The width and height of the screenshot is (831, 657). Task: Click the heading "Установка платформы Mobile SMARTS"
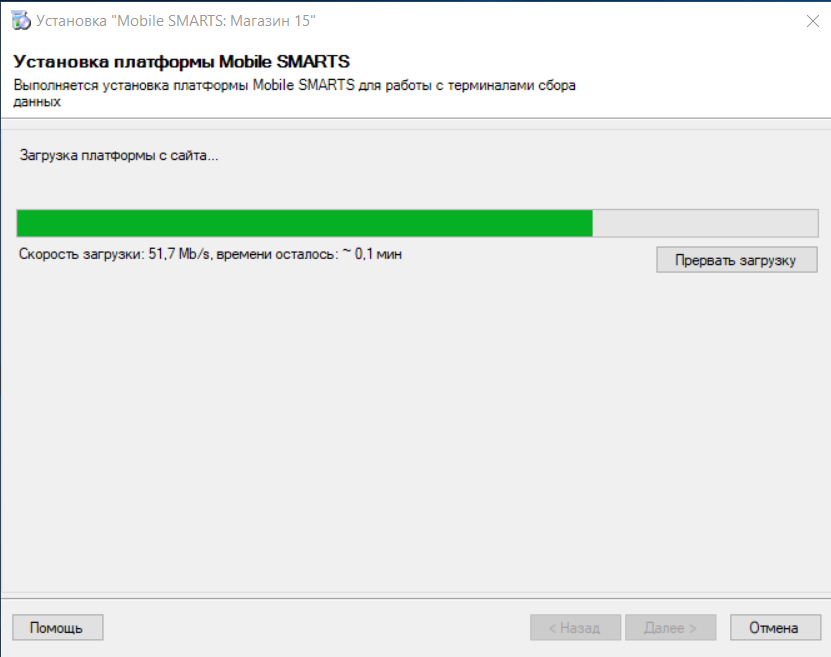181,62
